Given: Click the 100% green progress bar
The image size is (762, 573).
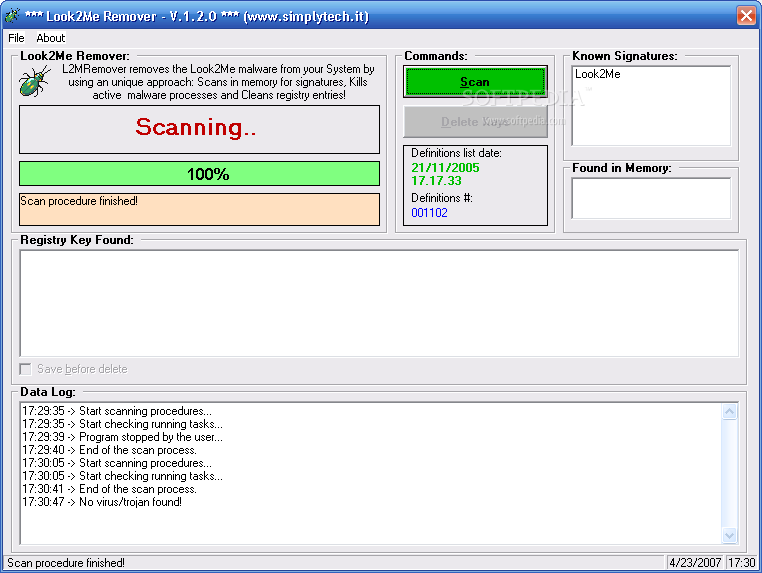Looking at the screenshot, I should tap(199, 174).
